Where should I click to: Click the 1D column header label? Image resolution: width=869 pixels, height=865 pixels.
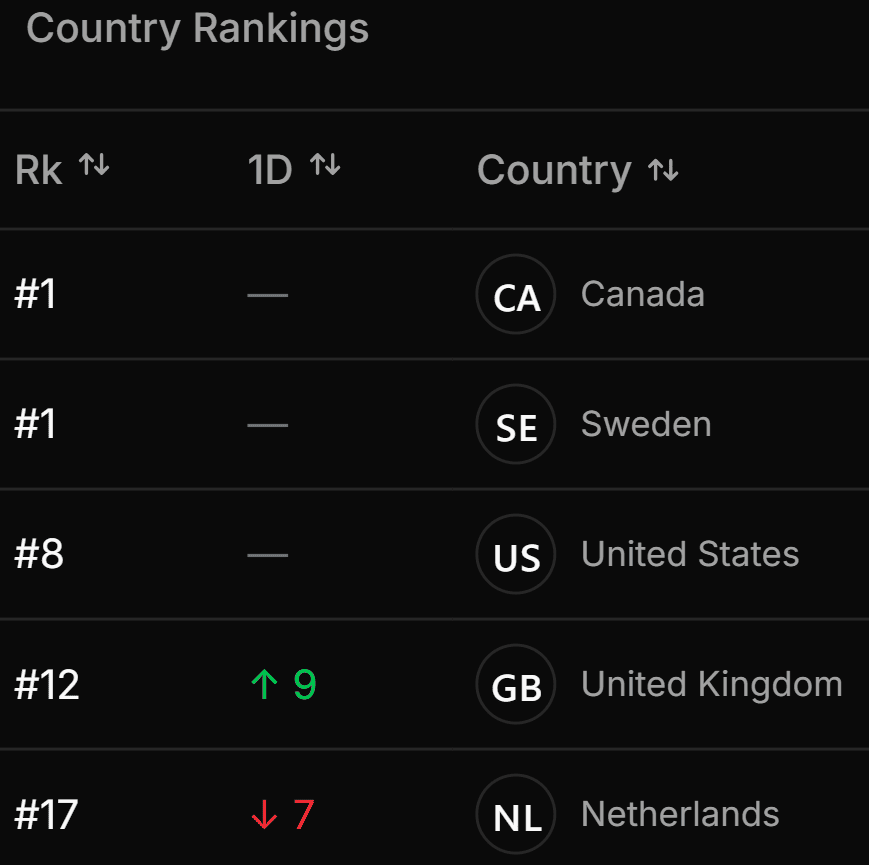point(270,170)
